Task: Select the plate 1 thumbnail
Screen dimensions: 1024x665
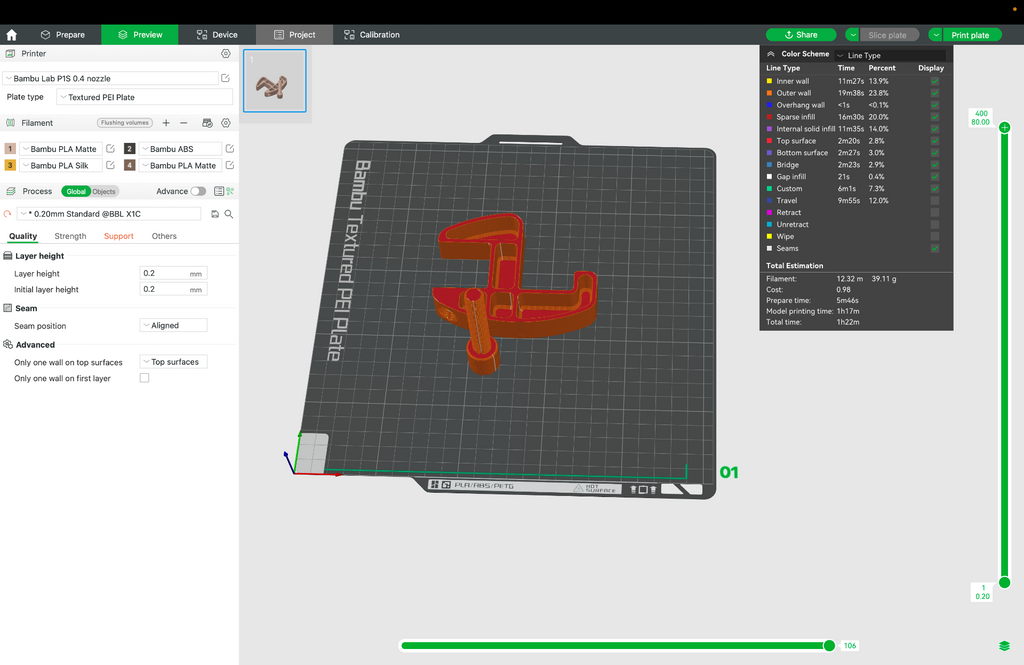Action: coord(275,81)
